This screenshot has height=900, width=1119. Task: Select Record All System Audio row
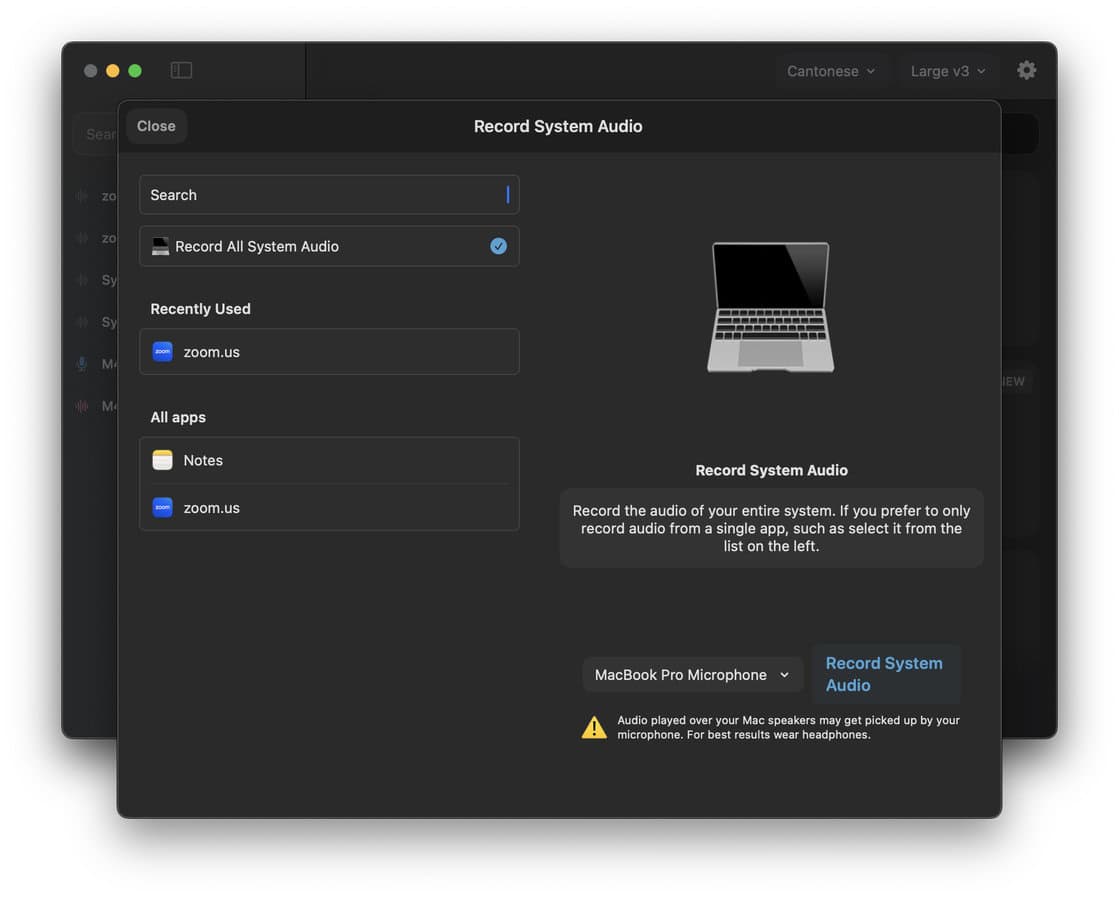point(329,246)
